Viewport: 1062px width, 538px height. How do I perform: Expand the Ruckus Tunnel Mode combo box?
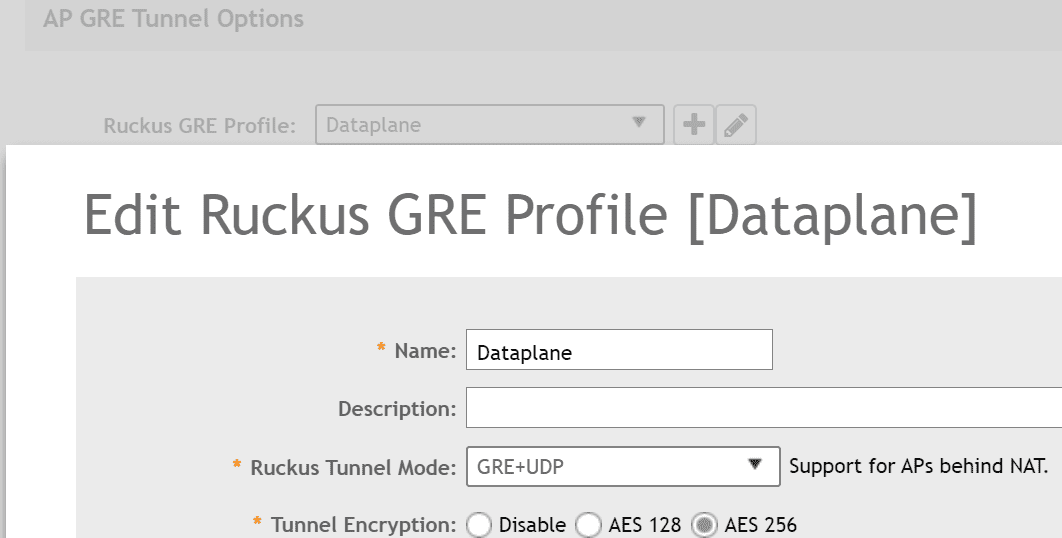click(623, 466)
